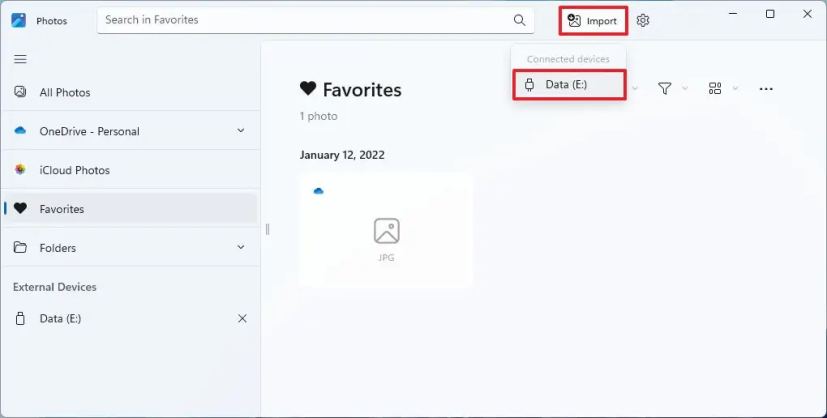The width and height of the screenshot is (827, 418).
Task: Open the three-dot more options menu
Action: [766, 89]
